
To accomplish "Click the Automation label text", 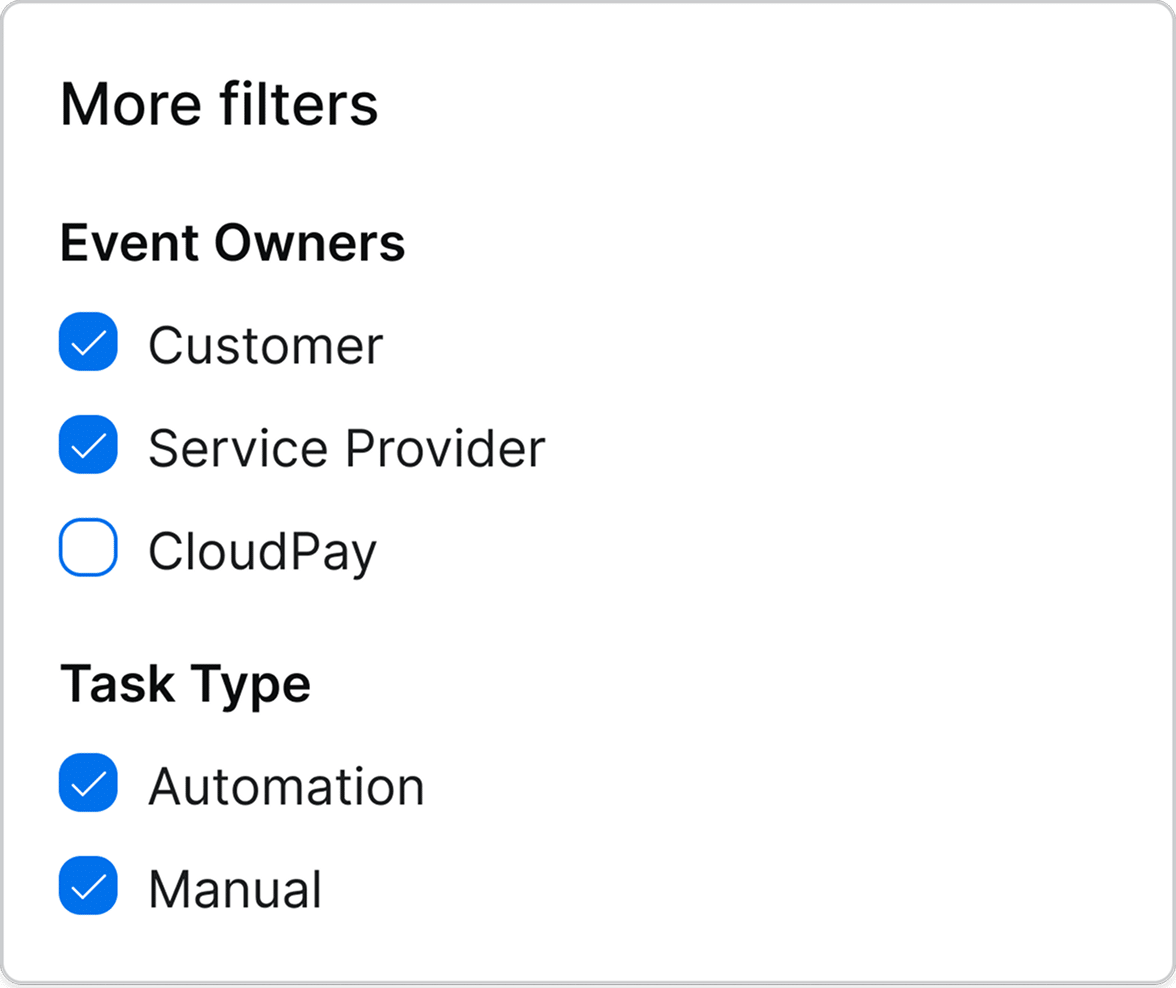I will click(286, 787).
